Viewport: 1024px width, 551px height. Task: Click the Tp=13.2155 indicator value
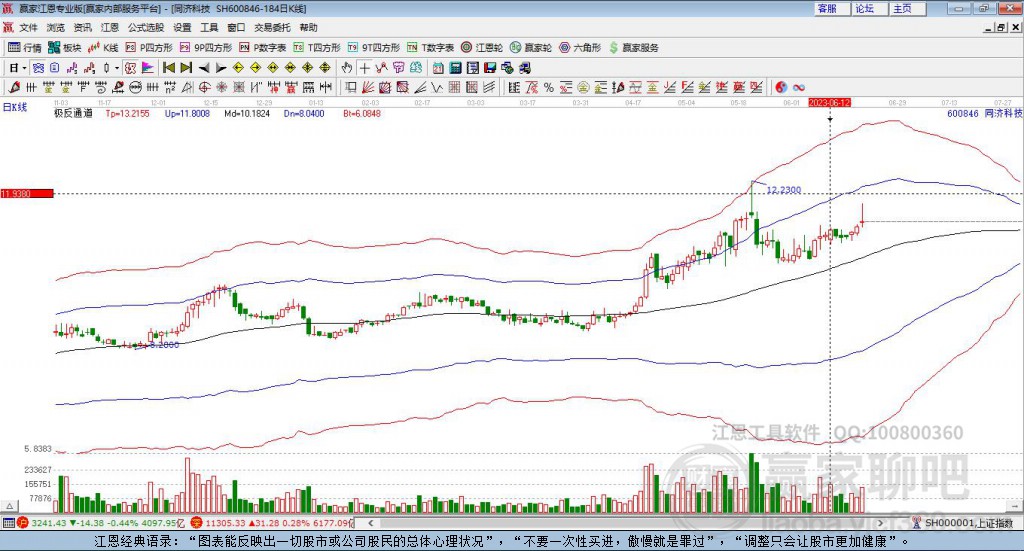click(127, 113)
